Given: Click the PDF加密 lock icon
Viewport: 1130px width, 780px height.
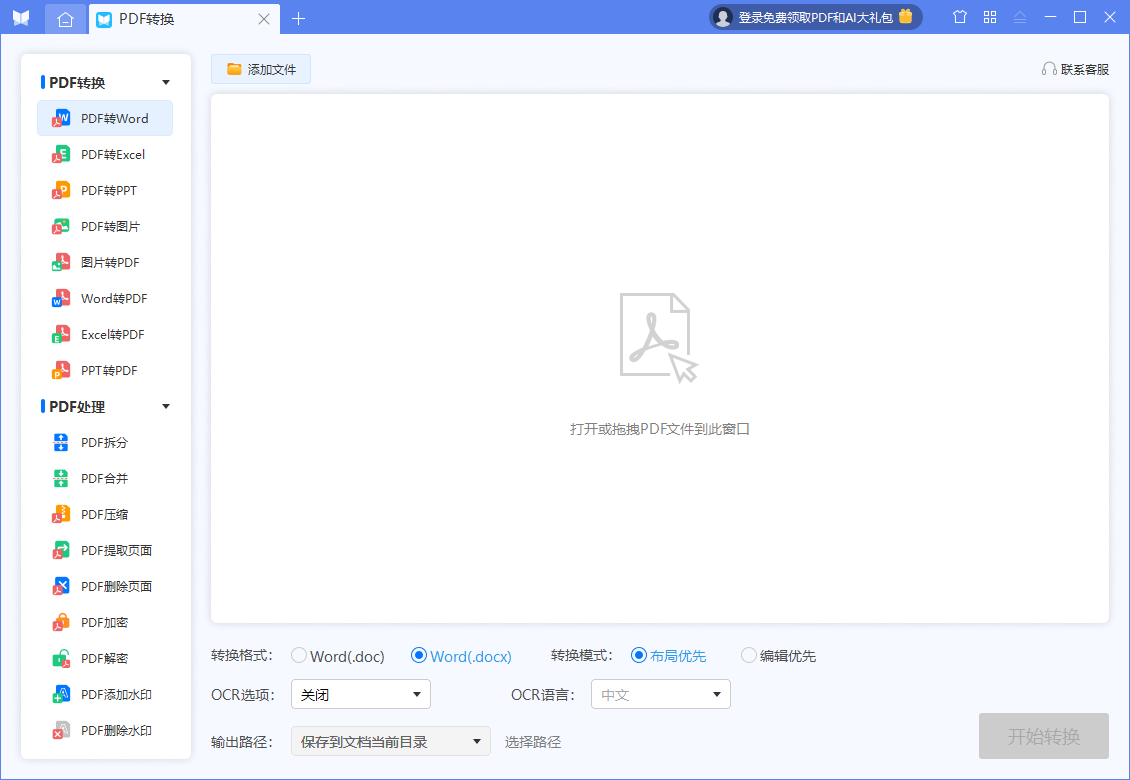Looking at the screenshot, I should click(x=61, y=623).
